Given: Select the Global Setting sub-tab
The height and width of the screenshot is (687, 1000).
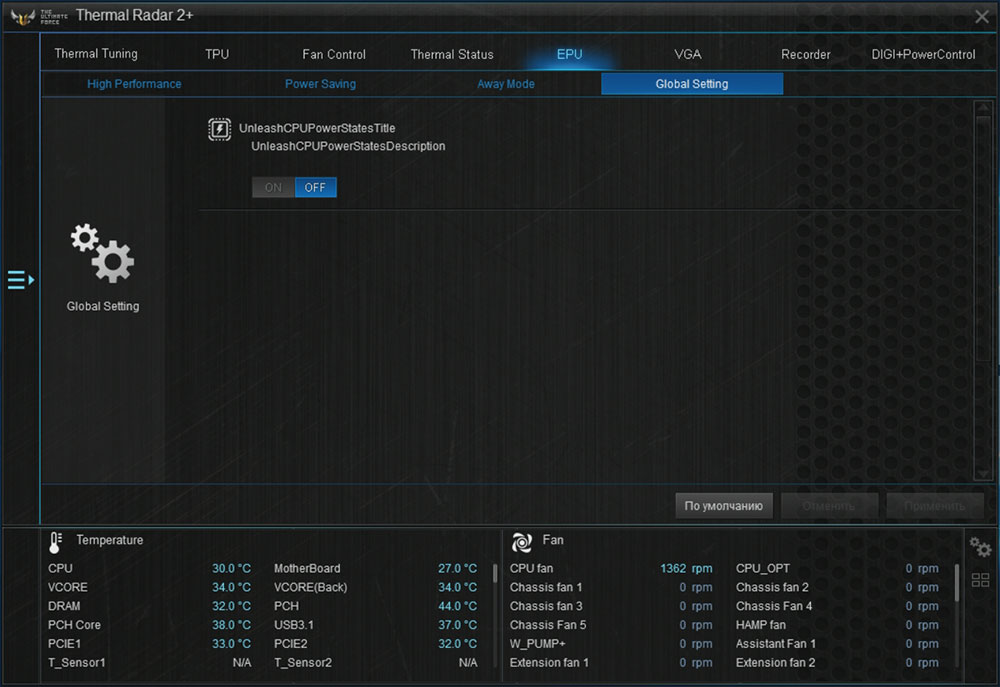Looking at the screenshot, I should point(692,84).
